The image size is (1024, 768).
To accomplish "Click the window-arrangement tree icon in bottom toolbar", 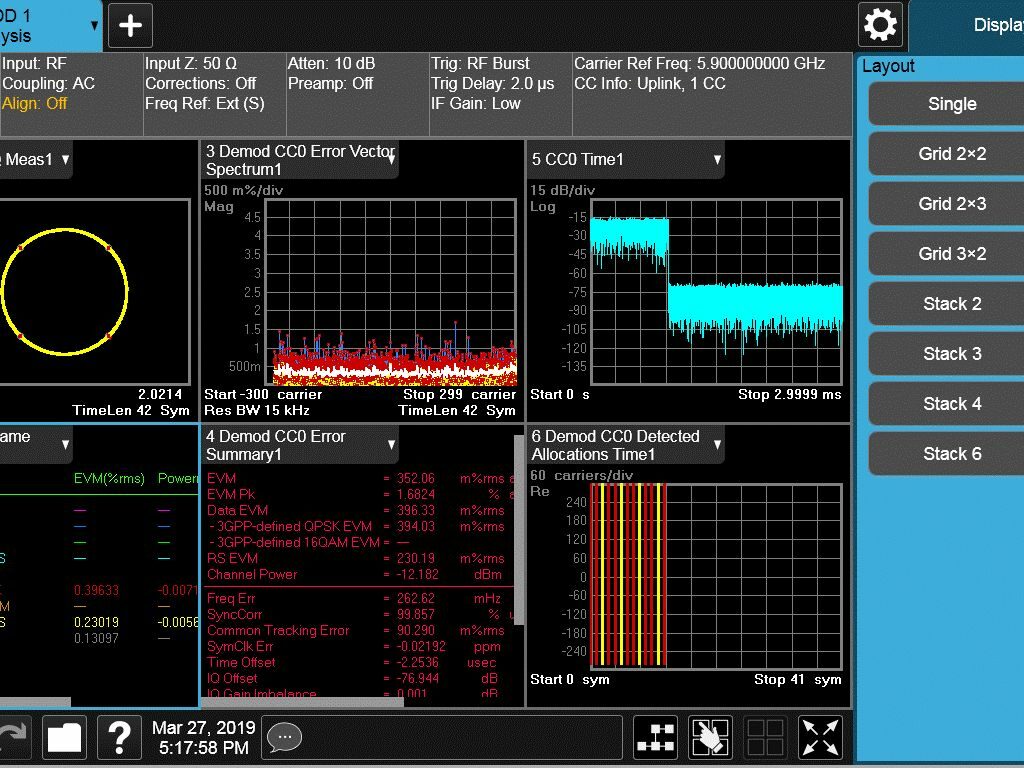I will (x=656, y=737).
